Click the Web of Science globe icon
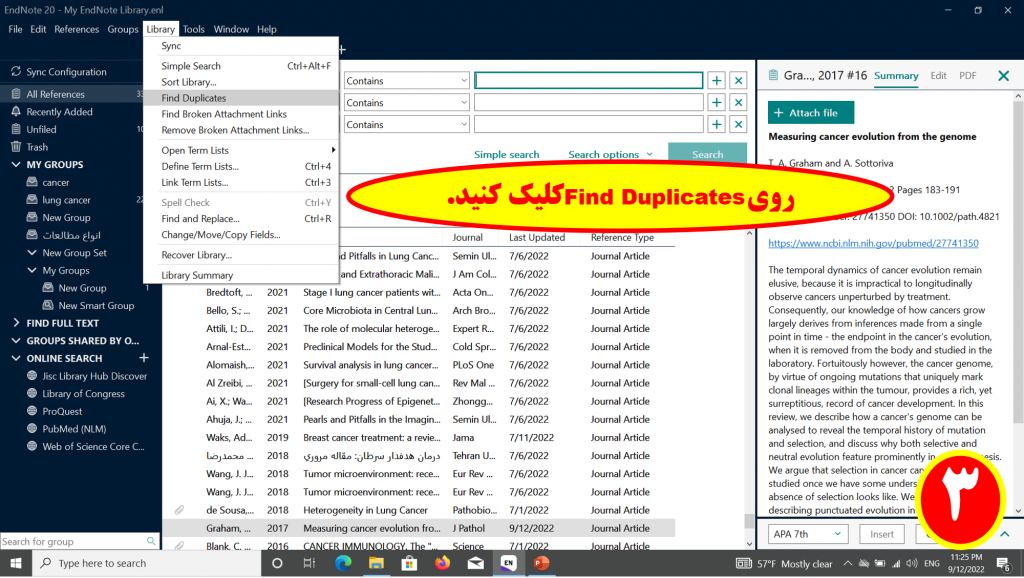This screenshot has height=578, width=1024. click(32, 446)
